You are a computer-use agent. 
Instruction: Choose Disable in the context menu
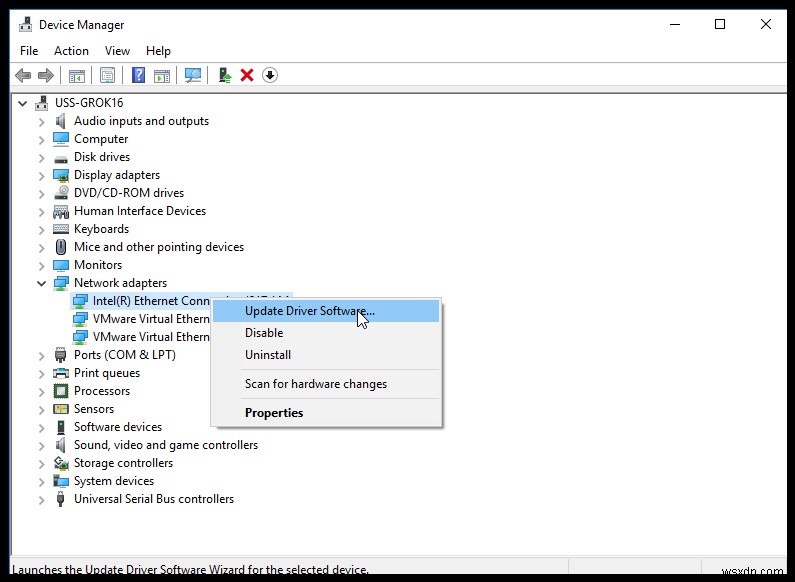point(326,333)
